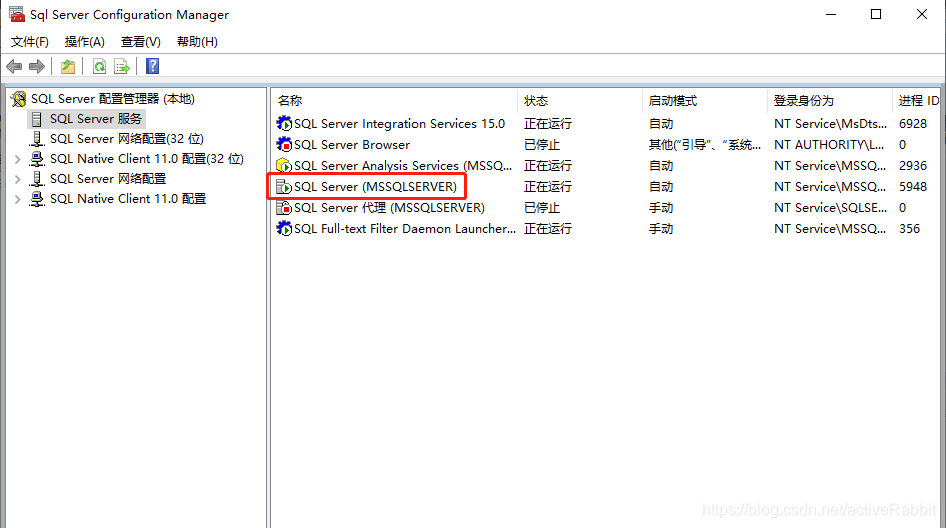This screenshot has width=946, height=528.
Task: Click the Up one level folder icon
Action: coord(68,66)
